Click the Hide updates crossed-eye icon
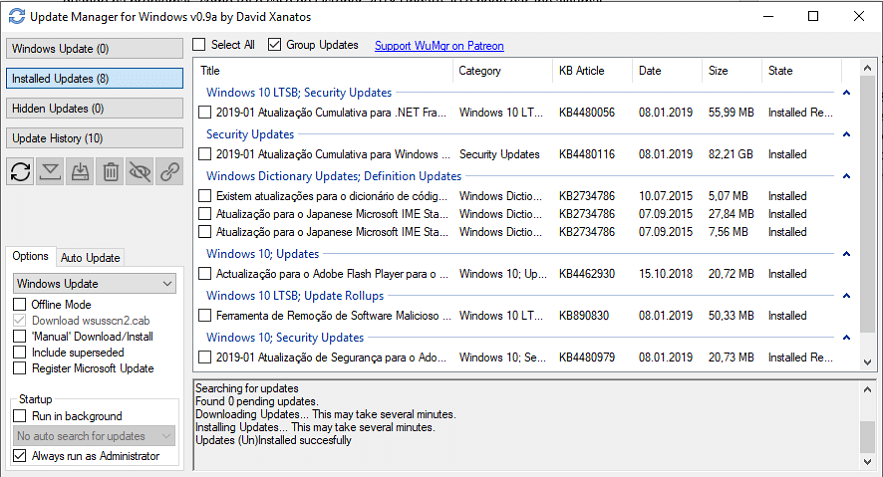Image resolution: width=883 pixels, height=477 pixels. click(x=140, y=171)
